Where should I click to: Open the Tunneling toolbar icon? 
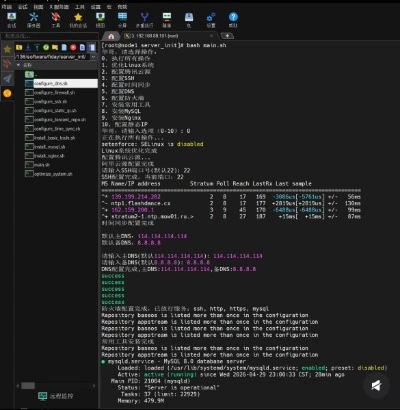pyautogui.click(x=167, y=19)
